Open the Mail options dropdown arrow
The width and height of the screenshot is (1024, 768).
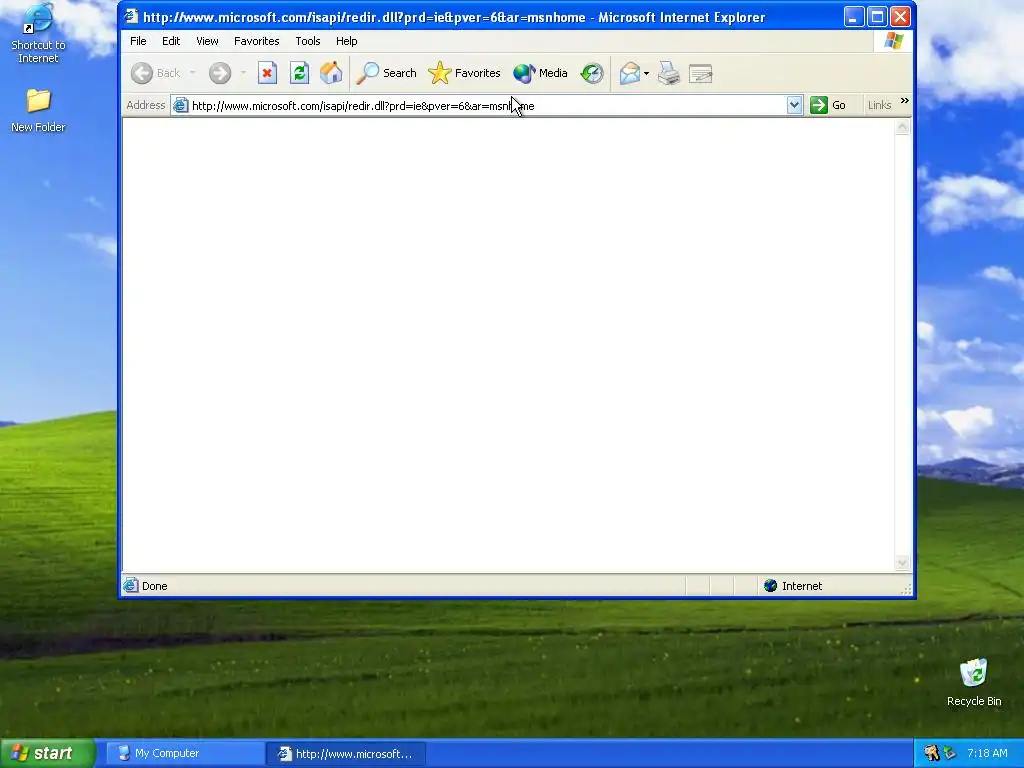647,73
